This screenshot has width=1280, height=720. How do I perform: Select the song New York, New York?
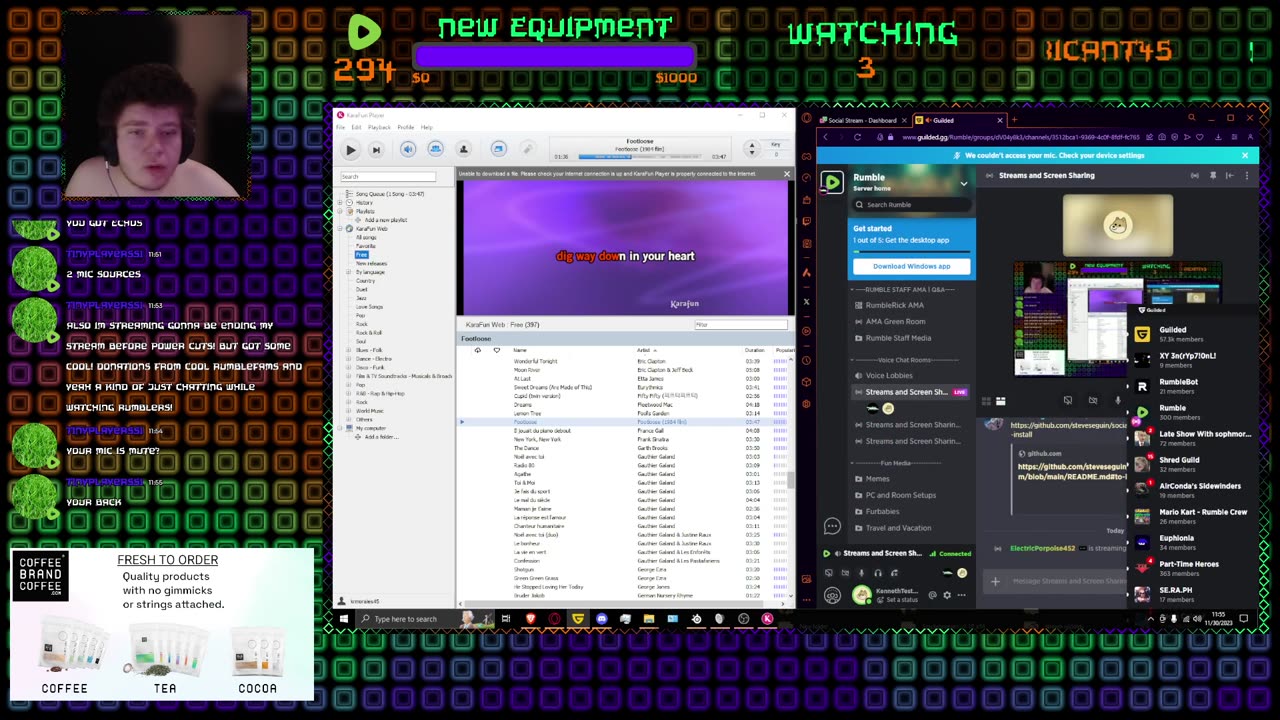point(537,439)
